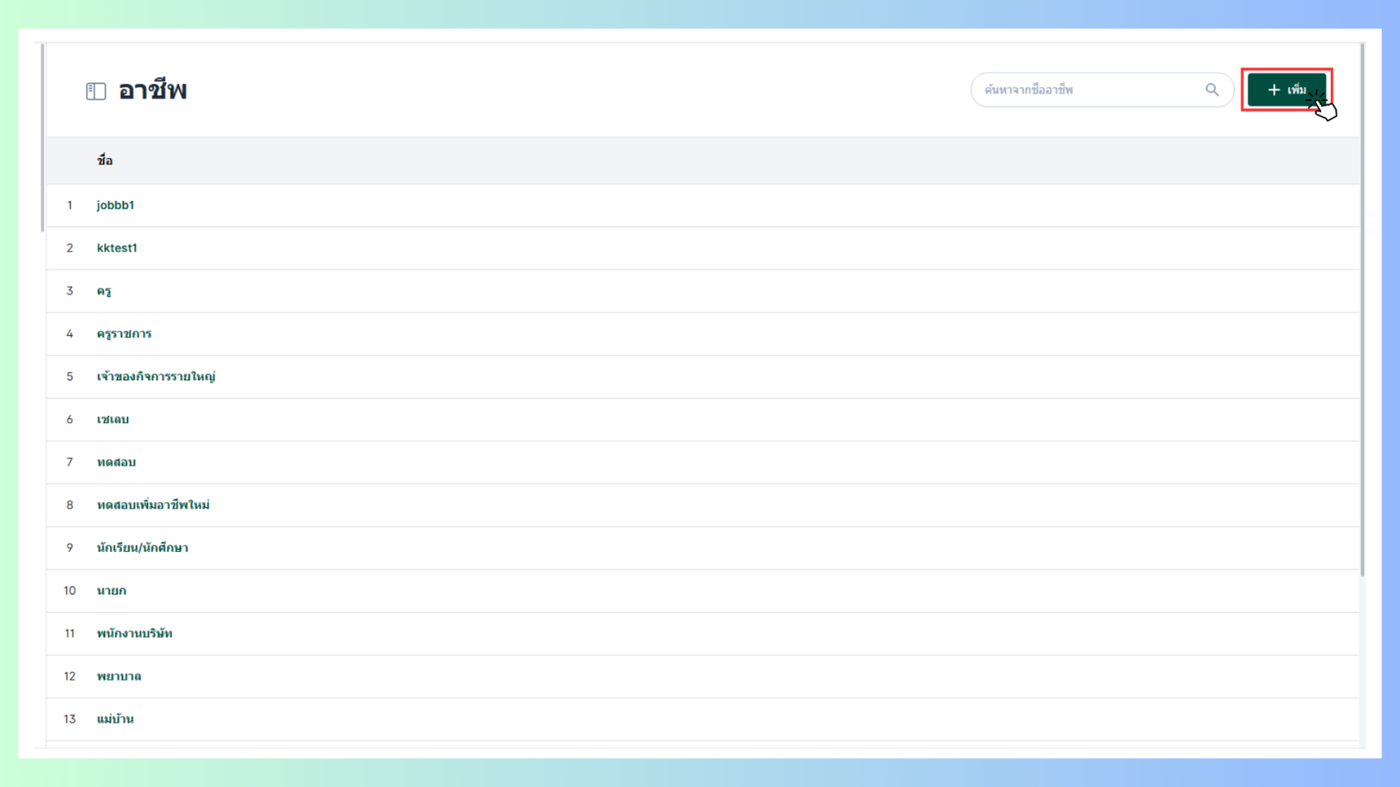Click the right vertical scrollbar
The width and height of the screenshot is (1400, 787).
(1362, 310)
